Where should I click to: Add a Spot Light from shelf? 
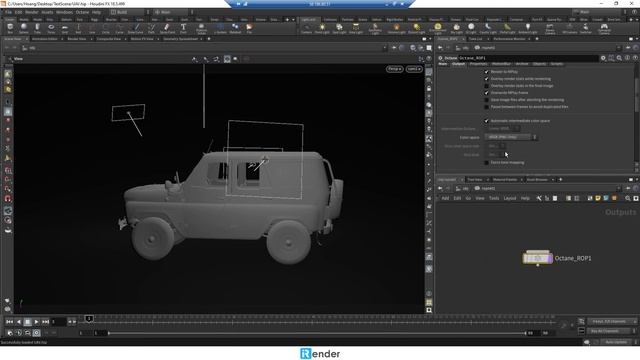pyautogui.click(x=339, y=28)
